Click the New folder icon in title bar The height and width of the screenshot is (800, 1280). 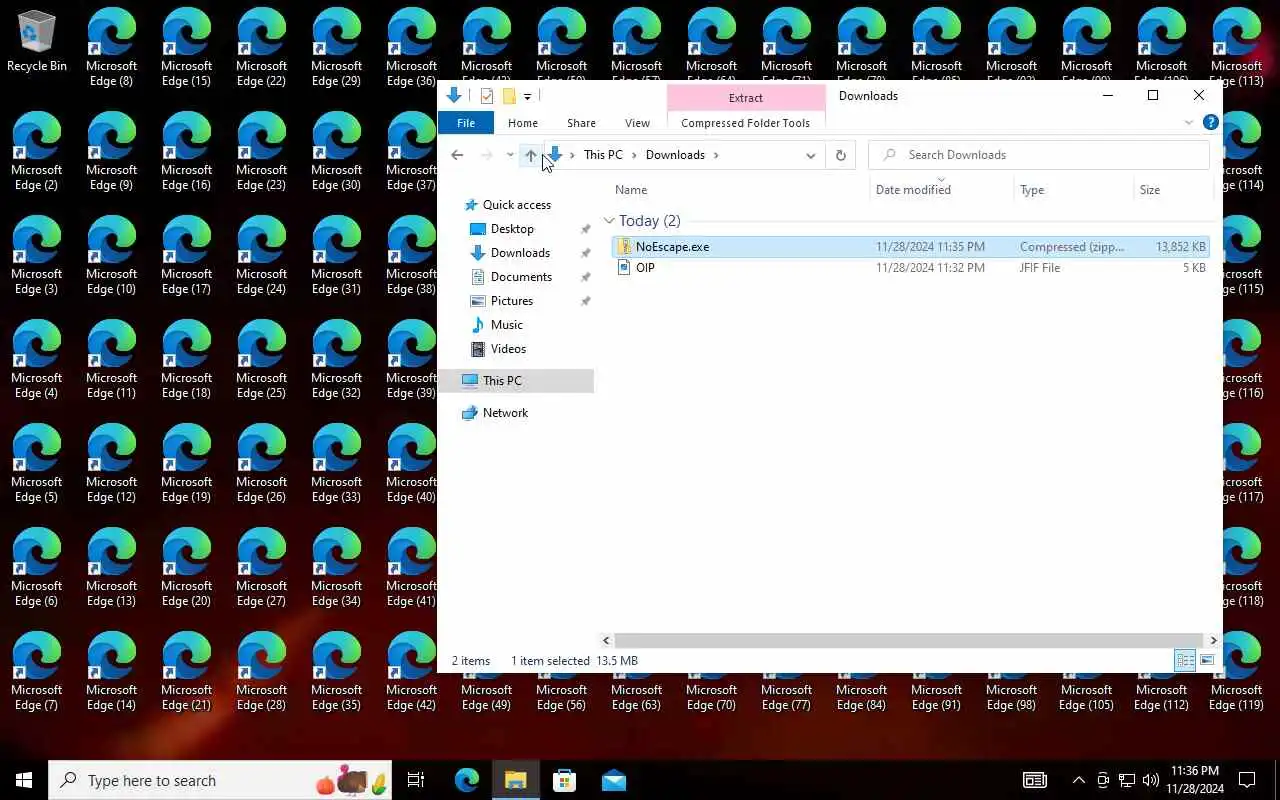(x=509, y=96)
